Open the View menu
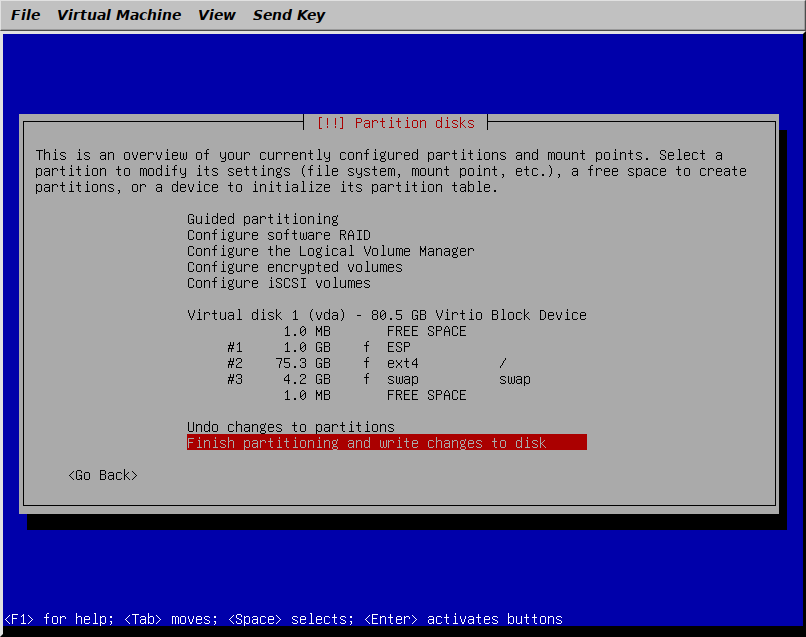The image size is (806, 637). (x=217, y=15)
